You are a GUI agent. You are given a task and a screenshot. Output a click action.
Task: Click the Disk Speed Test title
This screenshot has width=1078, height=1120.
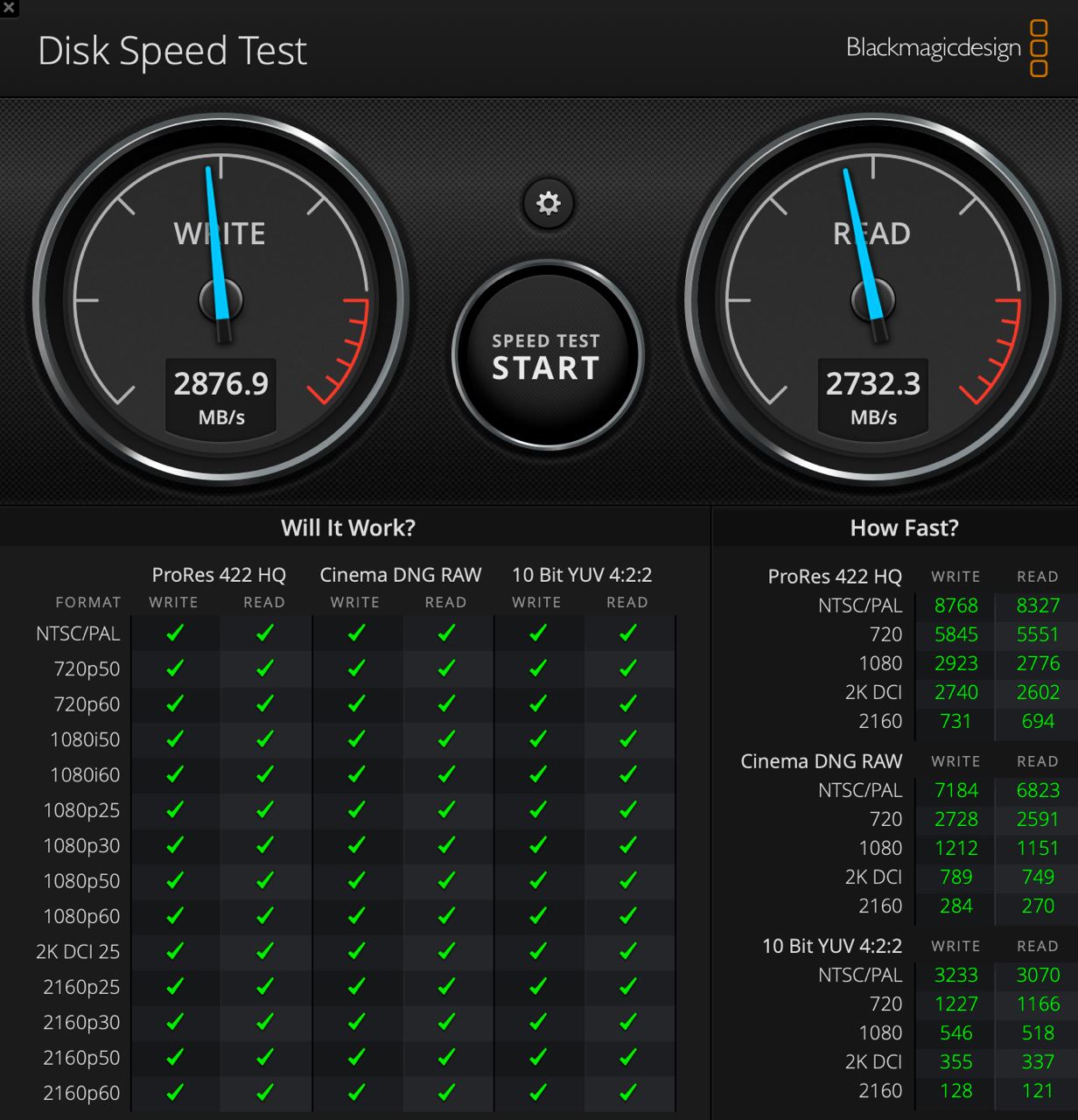click(x=172, y=51)
